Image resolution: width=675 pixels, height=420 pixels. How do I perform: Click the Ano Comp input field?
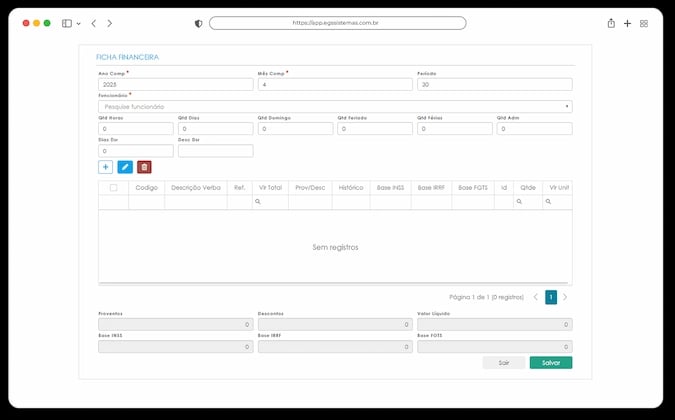tap(176, 84)
